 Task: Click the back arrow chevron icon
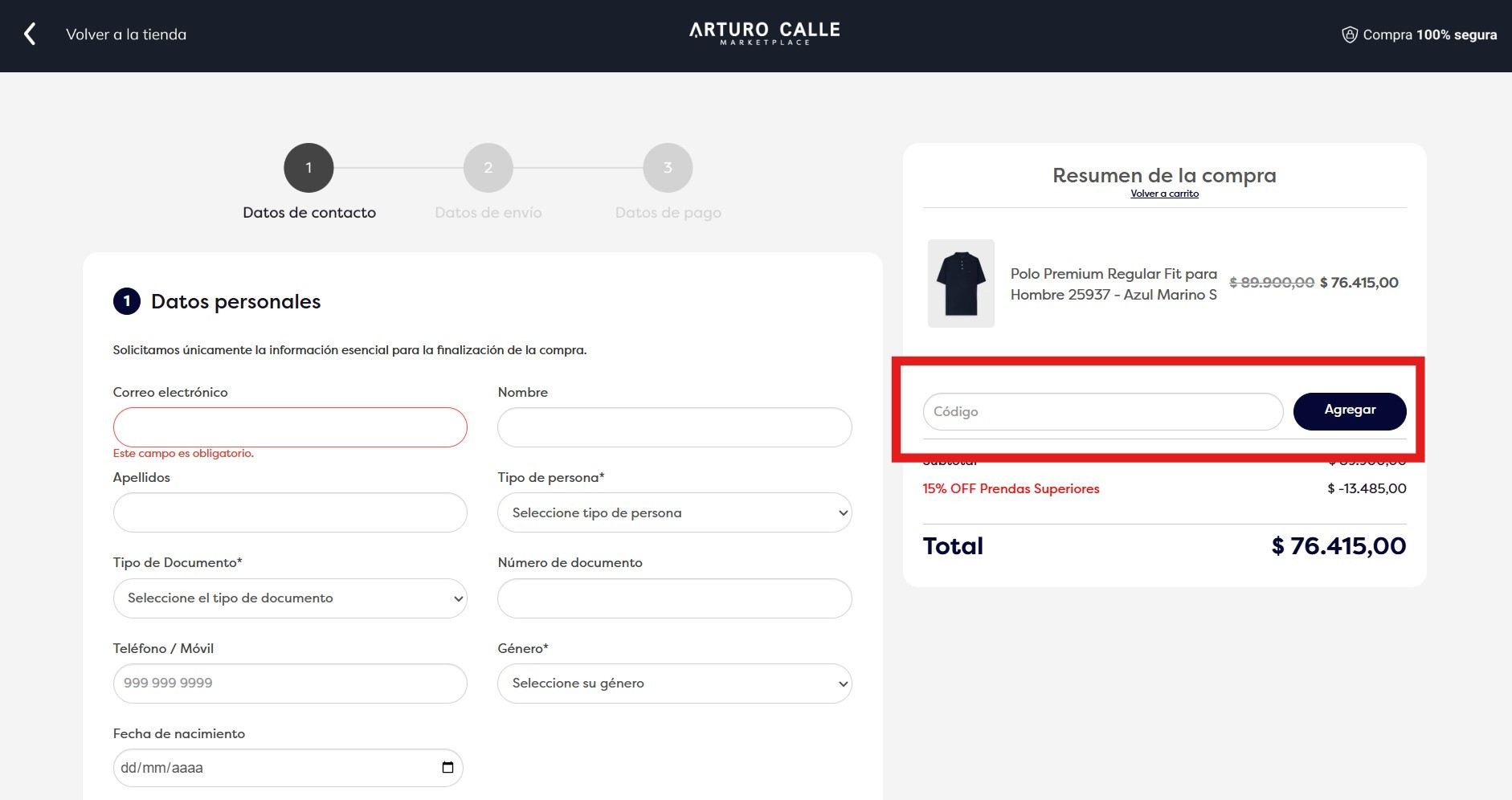pos(31,34)
